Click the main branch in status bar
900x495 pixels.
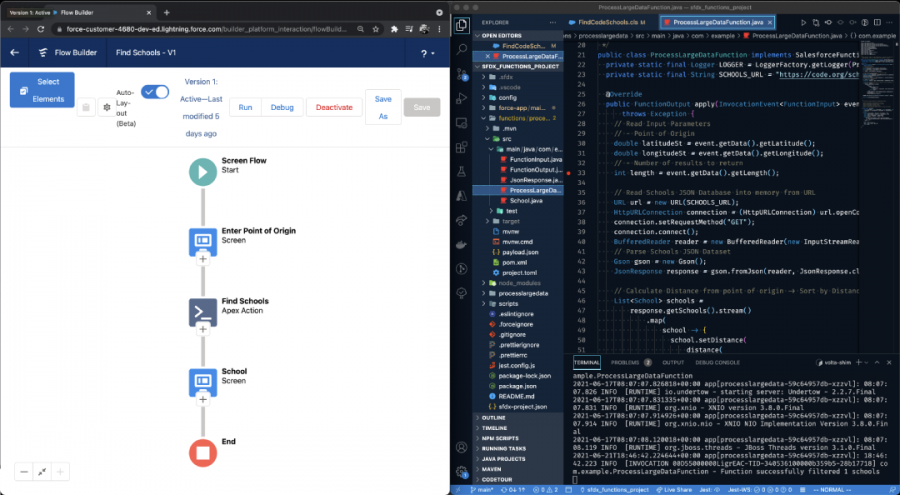click(482, 490)
